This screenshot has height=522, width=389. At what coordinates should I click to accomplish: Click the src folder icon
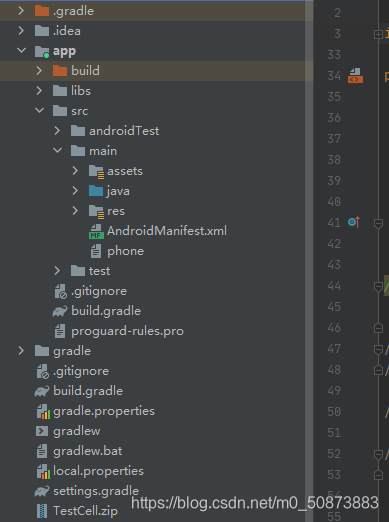(x=60, y=111)
